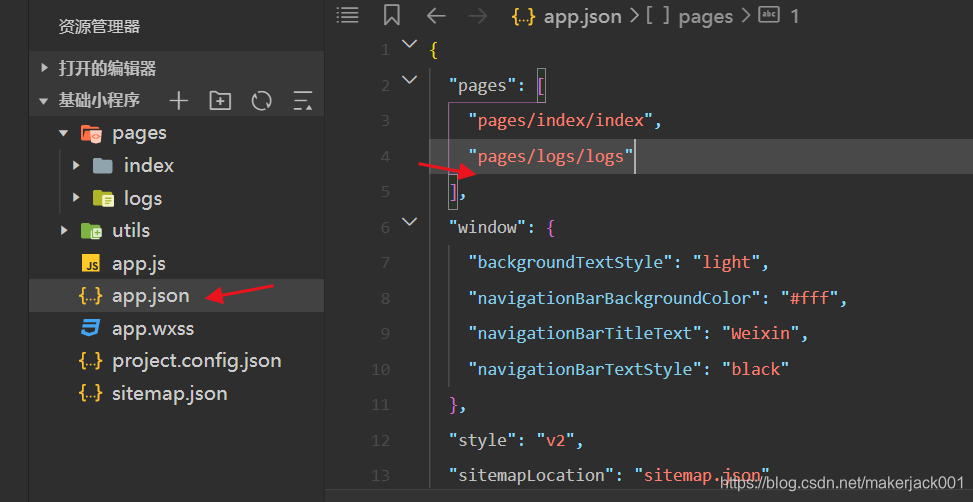
Task: Select the logs folder name
Action: pyautogui.click(x=143, y=199)
